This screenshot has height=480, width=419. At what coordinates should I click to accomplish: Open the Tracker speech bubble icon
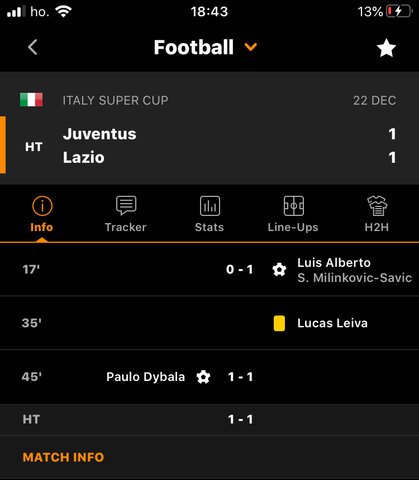[126, 205]
